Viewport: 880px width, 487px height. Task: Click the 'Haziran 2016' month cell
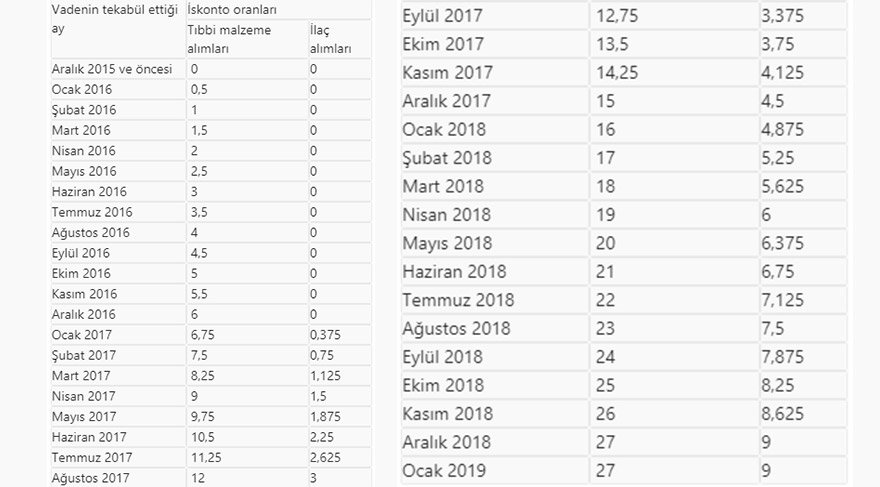tap(89, 191)
